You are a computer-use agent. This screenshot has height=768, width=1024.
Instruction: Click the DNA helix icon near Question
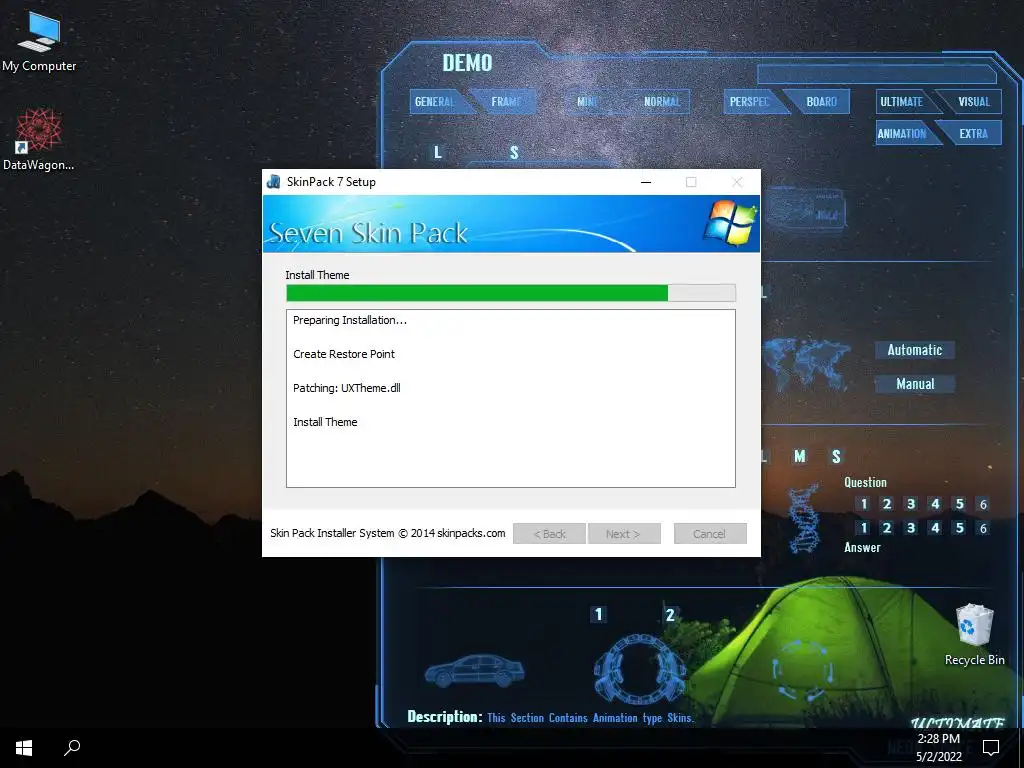point(805,517)
